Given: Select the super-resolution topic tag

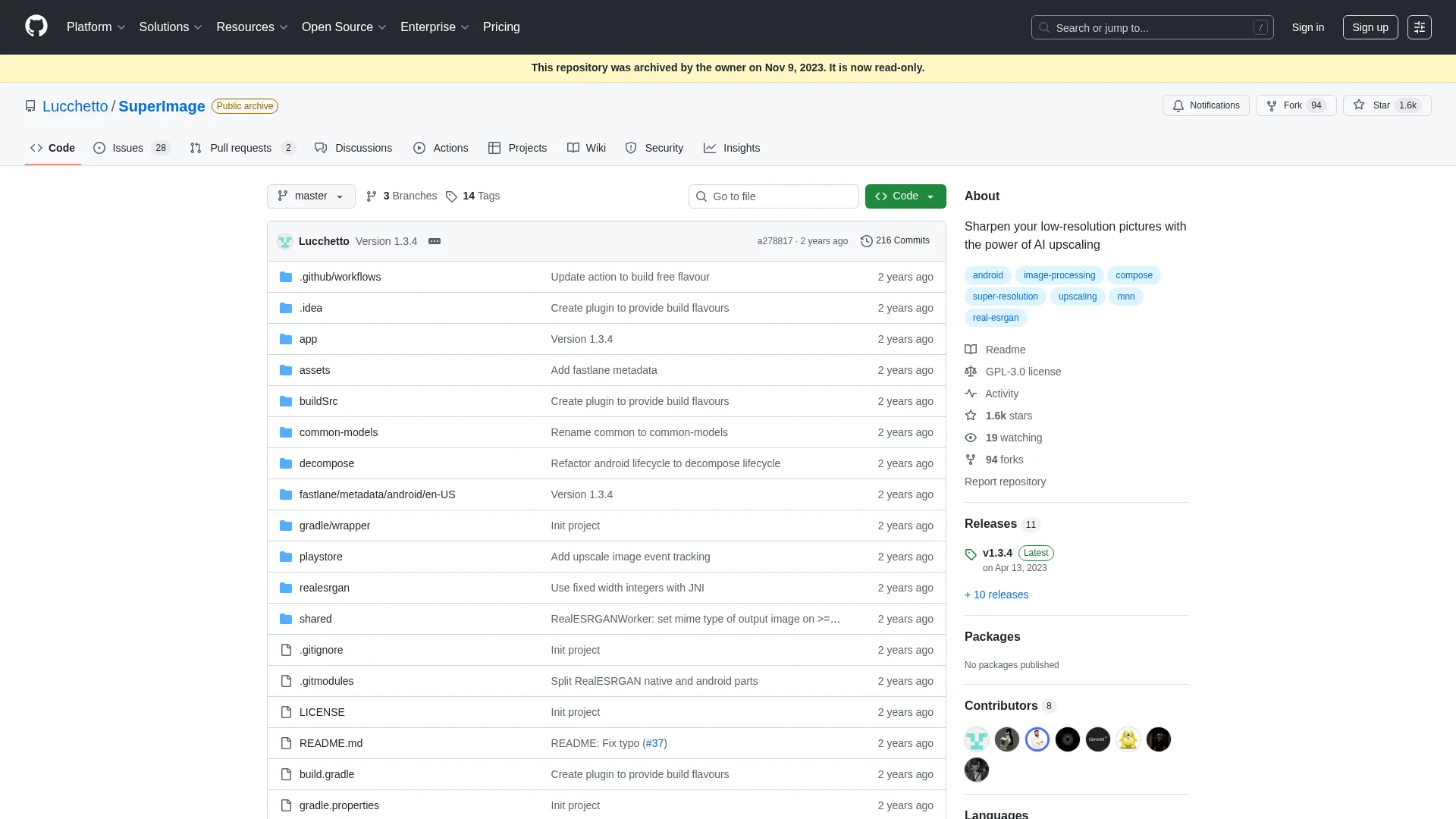Looking at the screenshot, I should [1005, 297].
